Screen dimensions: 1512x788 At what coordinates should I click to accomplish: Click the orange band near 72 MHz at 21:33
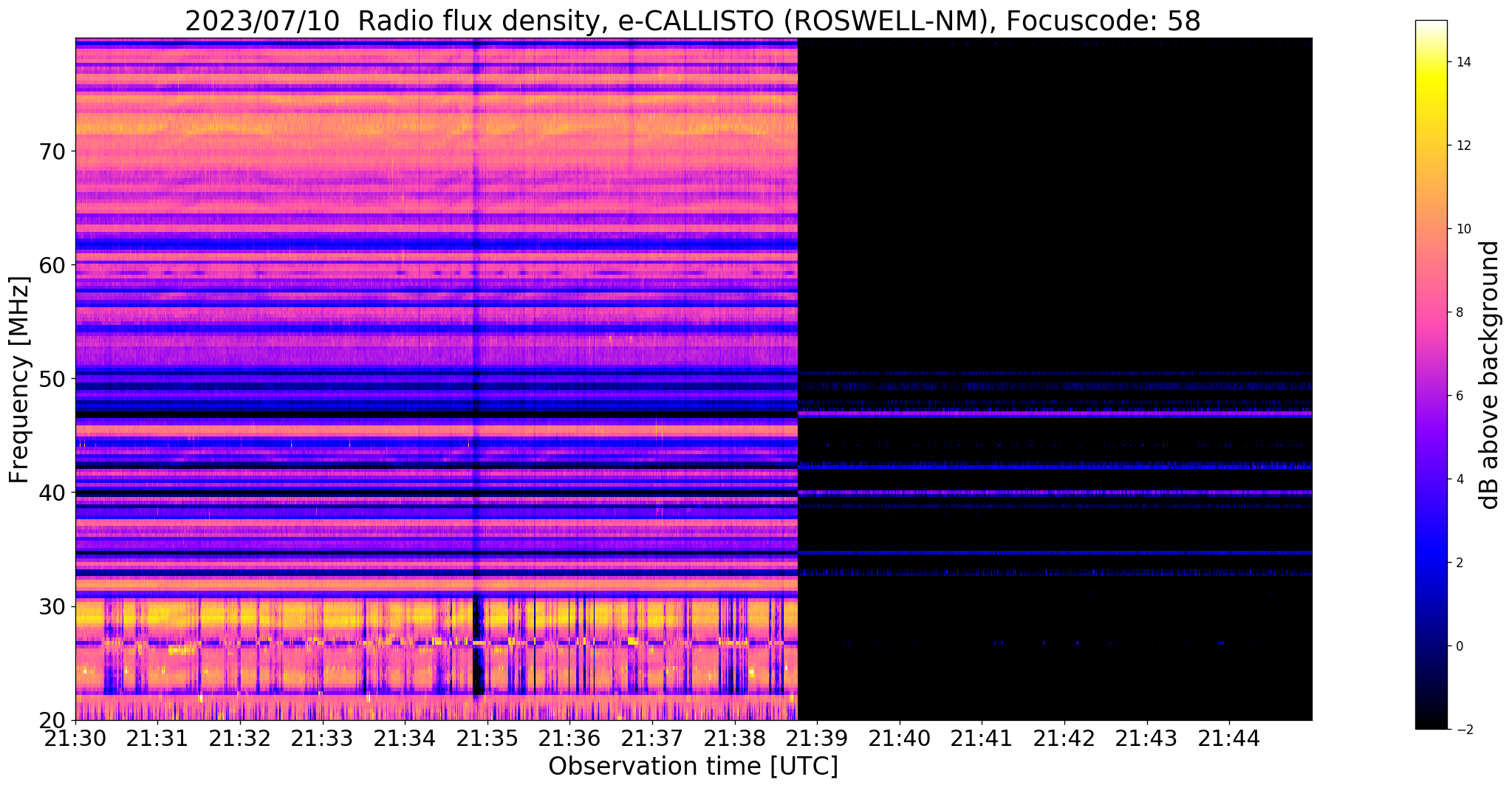(x=323, y=126)
